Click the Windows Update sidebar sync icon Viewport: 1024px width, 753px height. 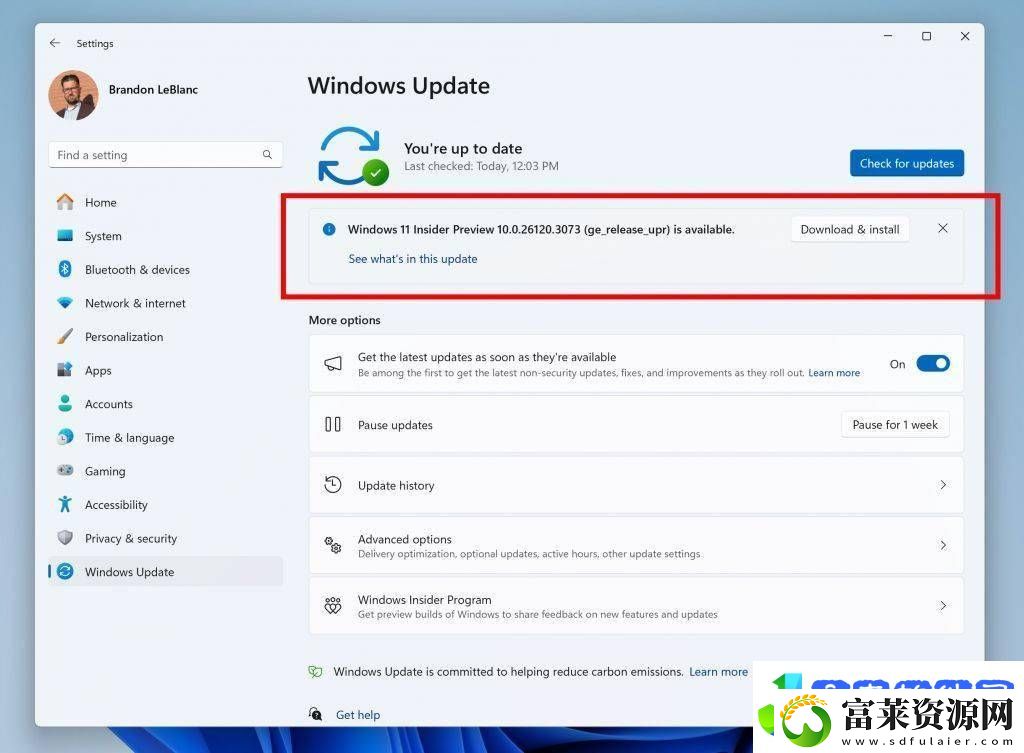click(x=65, y=571)
